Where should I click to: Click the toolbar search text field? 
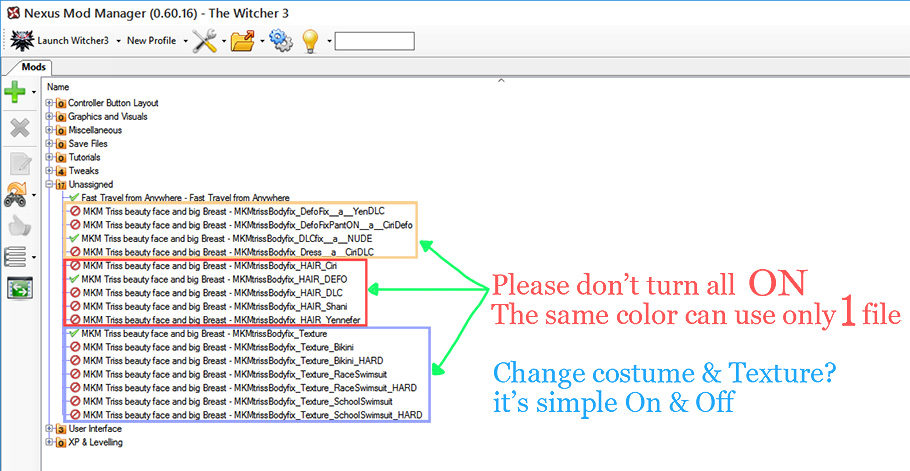(x=374, y=41)
